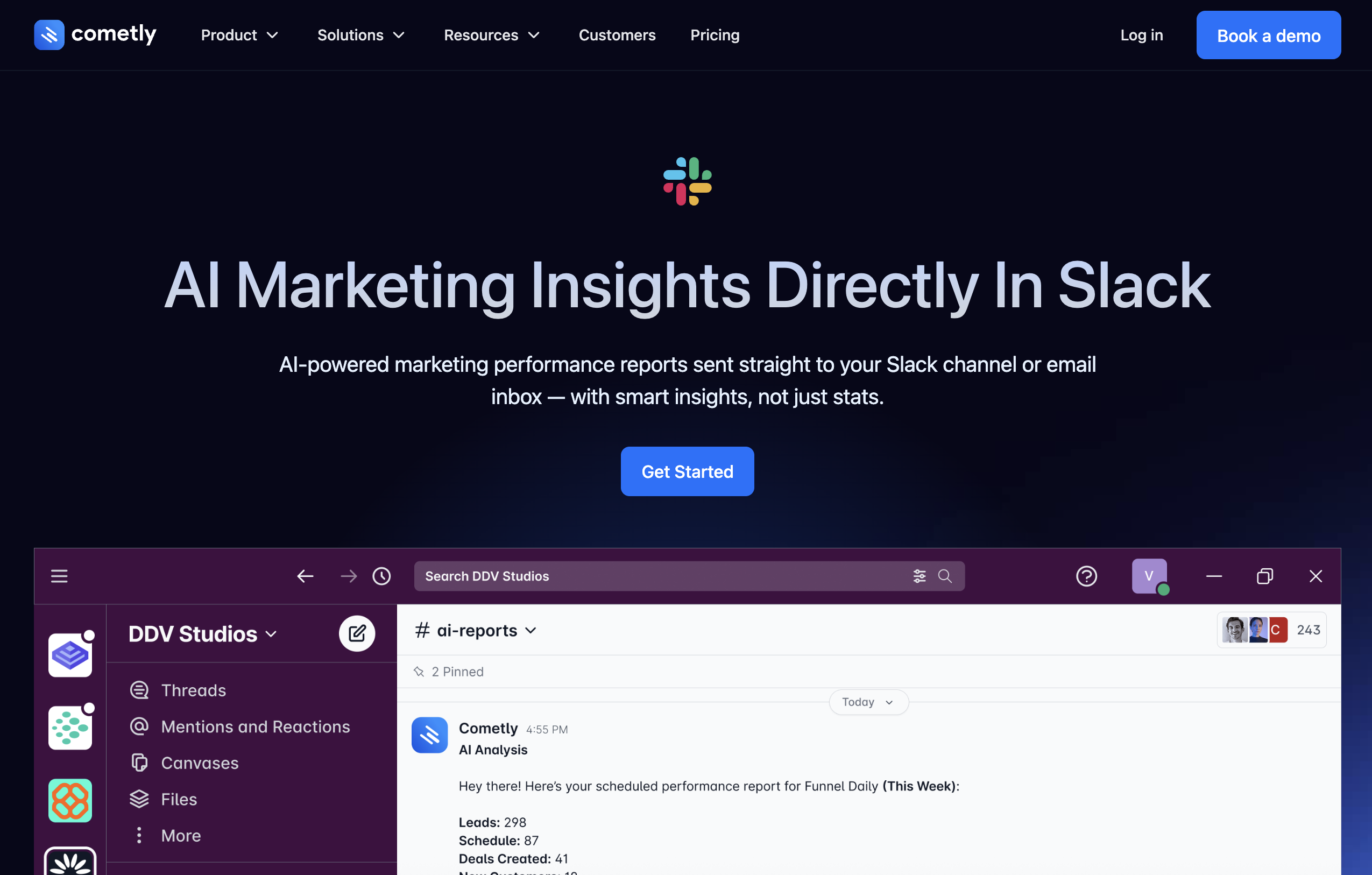Open the Slack hamburger menu icon

(x=59, y=576)
